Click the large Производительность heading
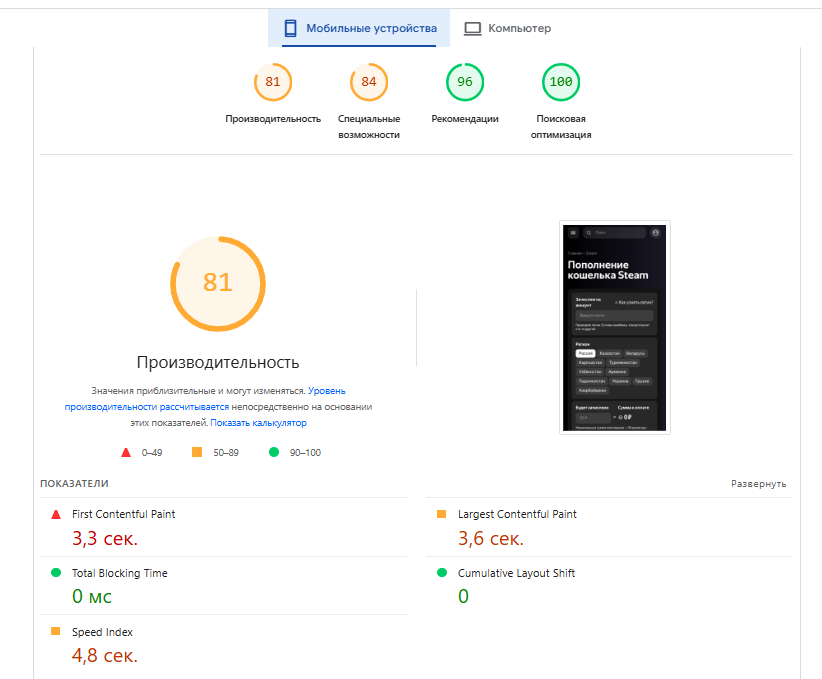The width and height of the screenshot is (822, 679). coord(218,362)
